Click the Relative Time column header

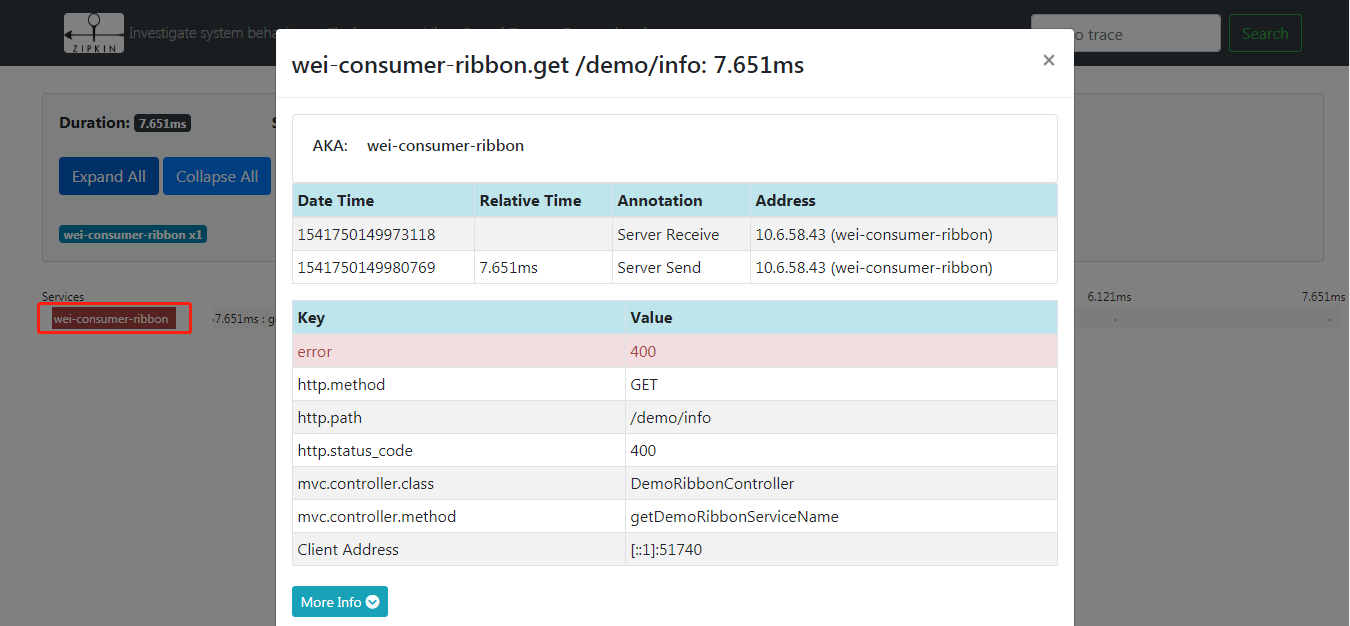point(543,200)
